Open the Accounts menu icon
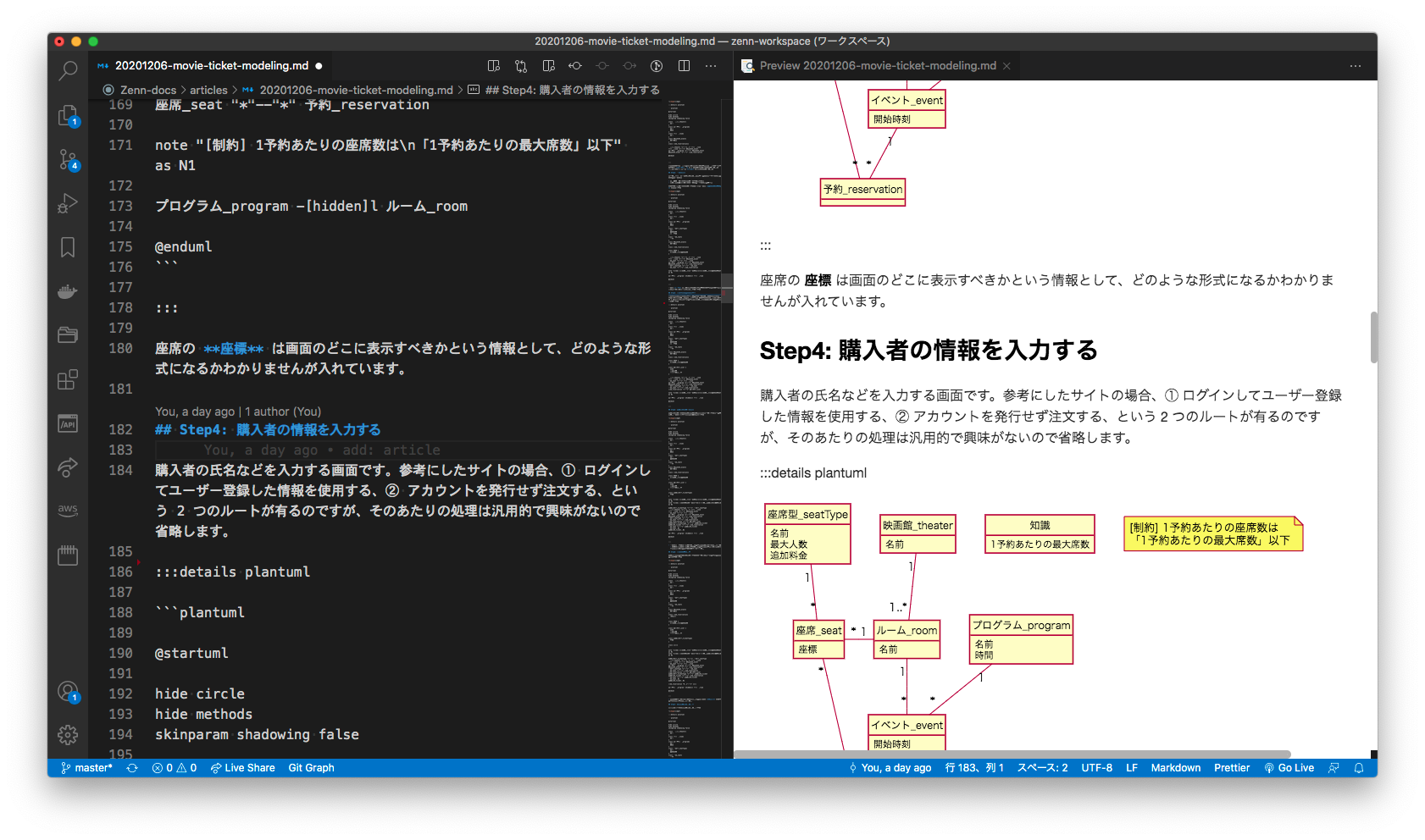This screenshot has height=840, width=1425. (68, 692)
